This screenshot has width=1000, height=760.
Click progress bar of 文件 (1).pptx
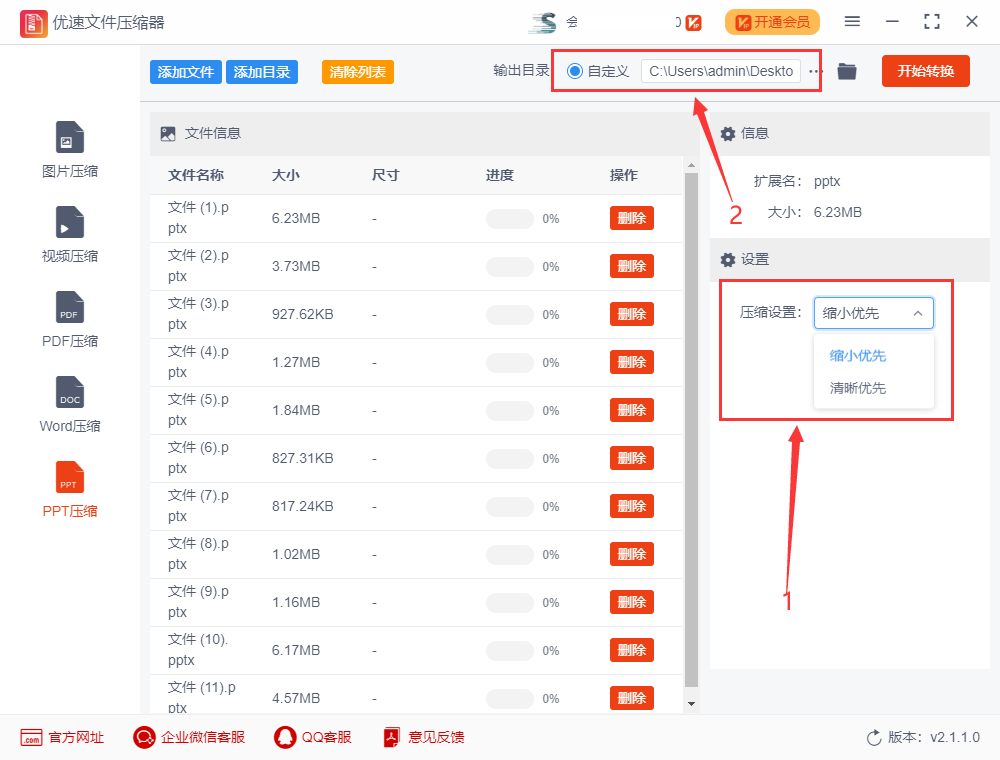[510, 219]
